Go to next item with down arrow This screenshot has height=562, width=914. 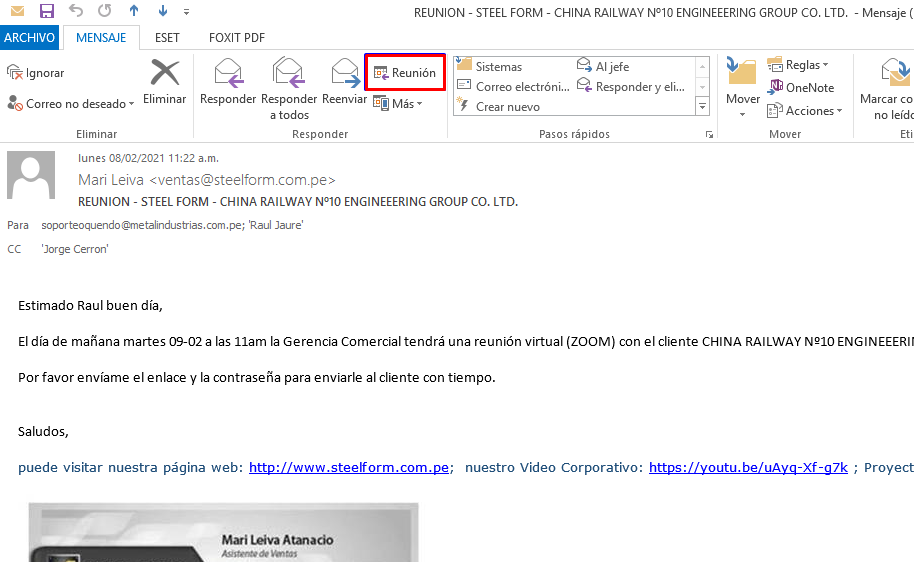pyautogui.click(x=163, y=11)
